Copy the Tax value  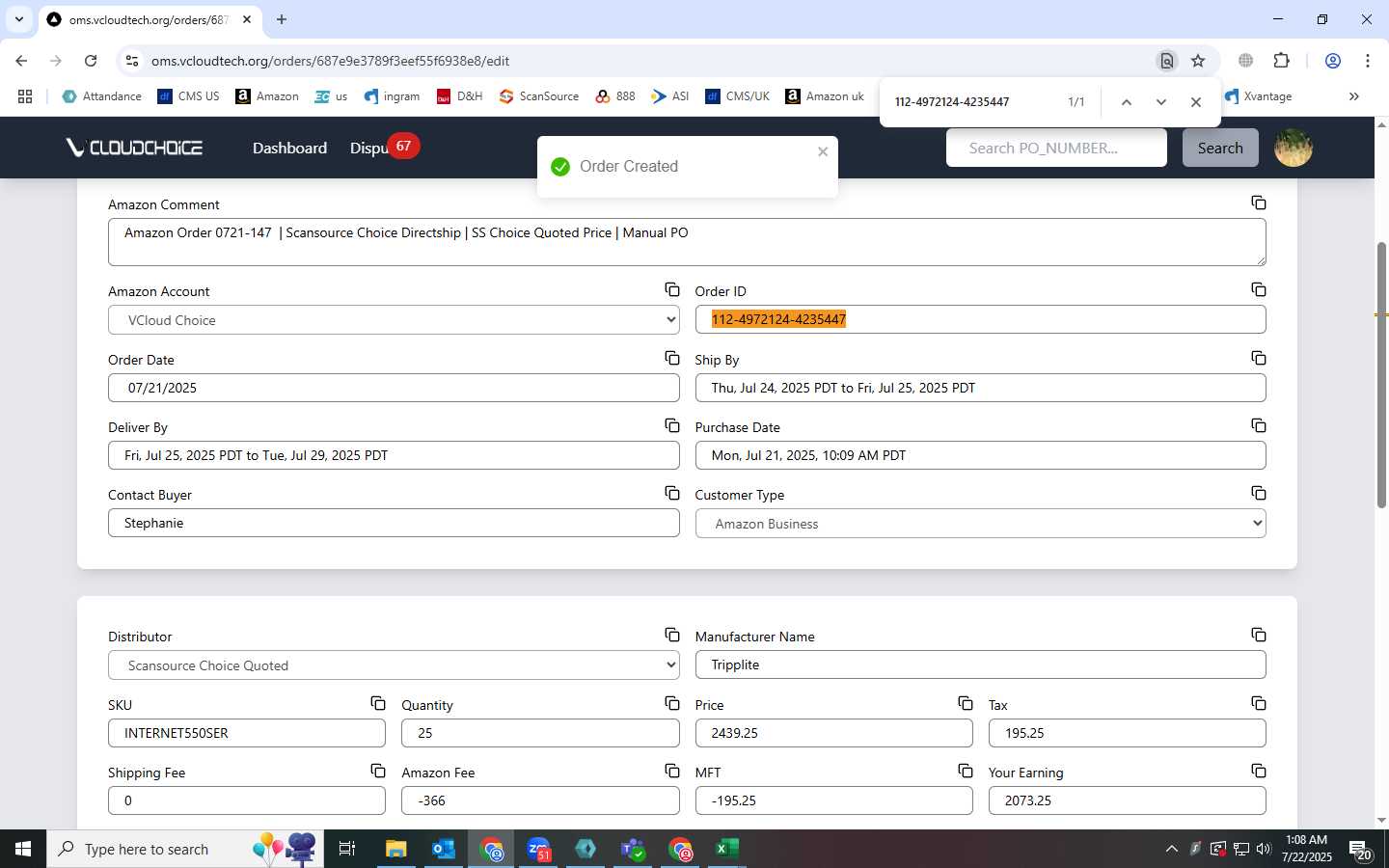coord(1259,703)
